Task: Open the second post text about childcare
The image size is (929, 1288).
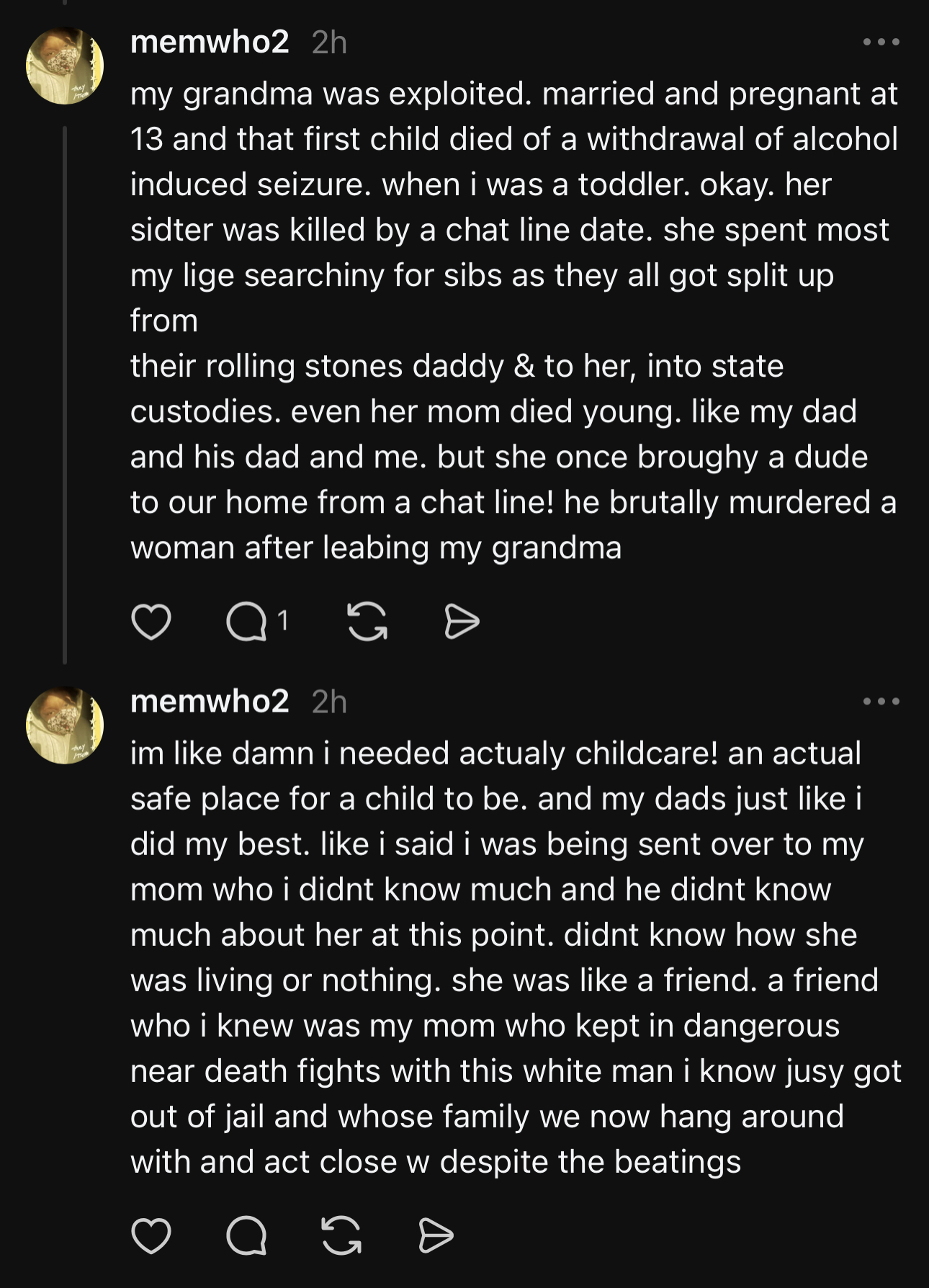Action: tap(516, 957)
